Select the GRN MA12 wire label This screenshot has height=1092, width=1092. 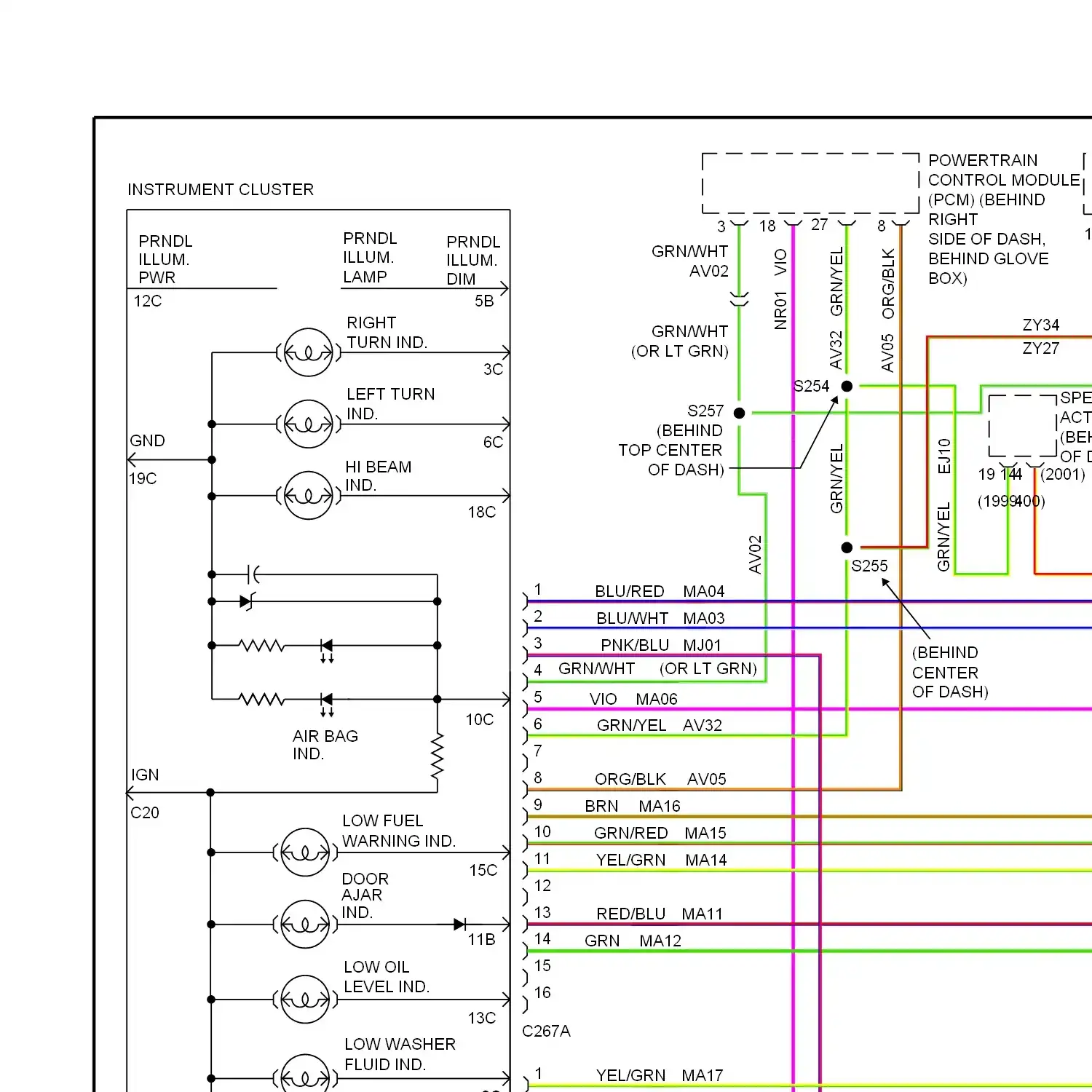(633, 941)
